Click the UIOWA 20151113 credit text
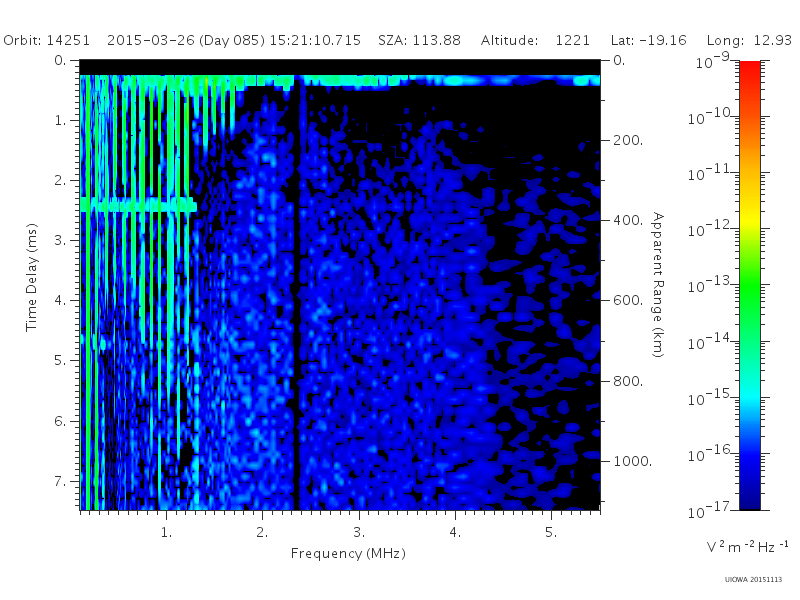The height and width of the screenshot is (600, 800). click(753, 579)
